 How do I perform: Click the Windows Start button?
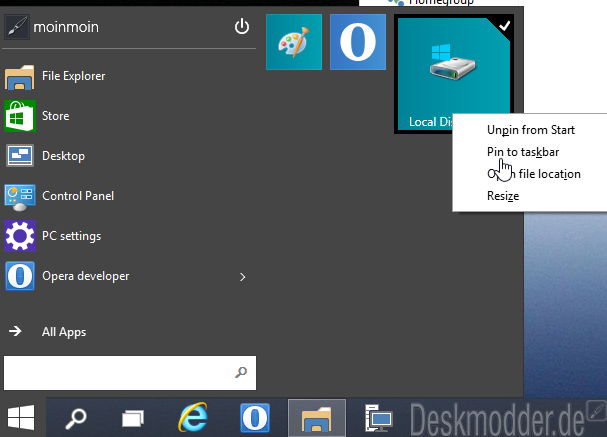tap(21, 418)
